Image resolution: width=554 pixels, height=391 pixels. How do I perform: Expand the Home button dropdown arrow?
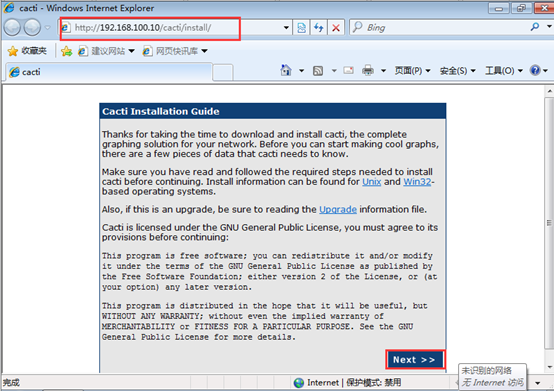point(301,71)
